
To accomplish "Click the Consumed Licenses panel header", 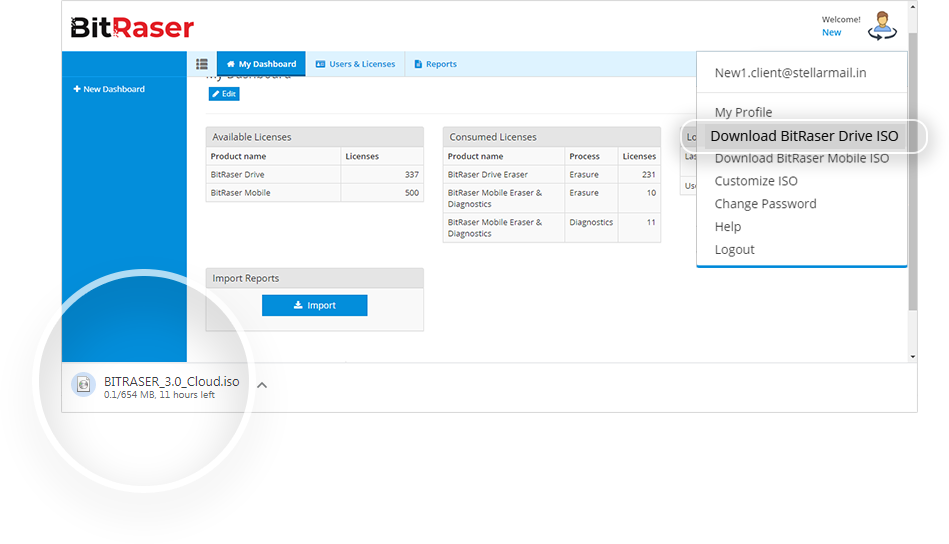I will point(552,137).
